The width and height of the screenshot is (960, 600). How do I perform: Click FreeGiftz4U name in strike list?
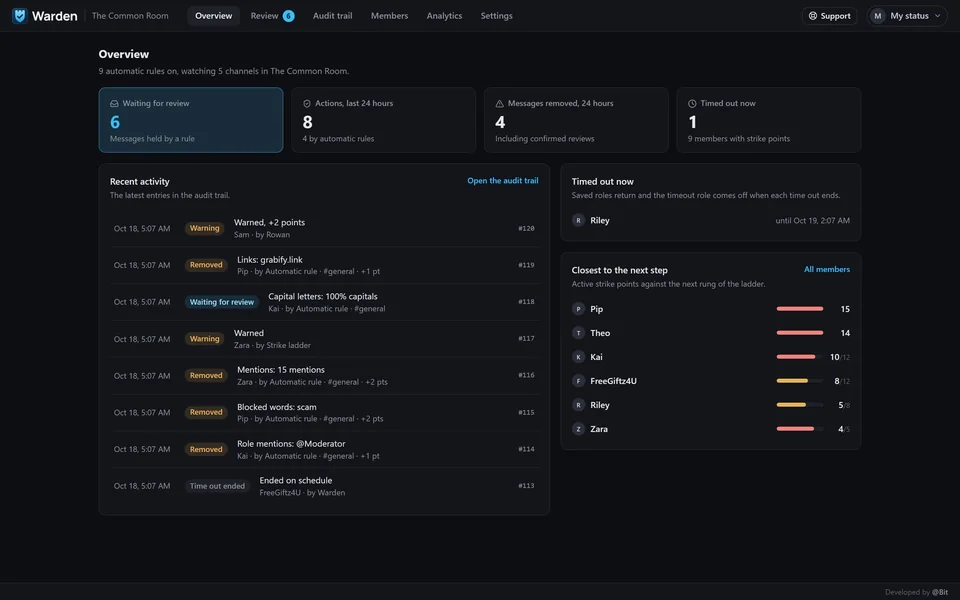click(613, 381)
